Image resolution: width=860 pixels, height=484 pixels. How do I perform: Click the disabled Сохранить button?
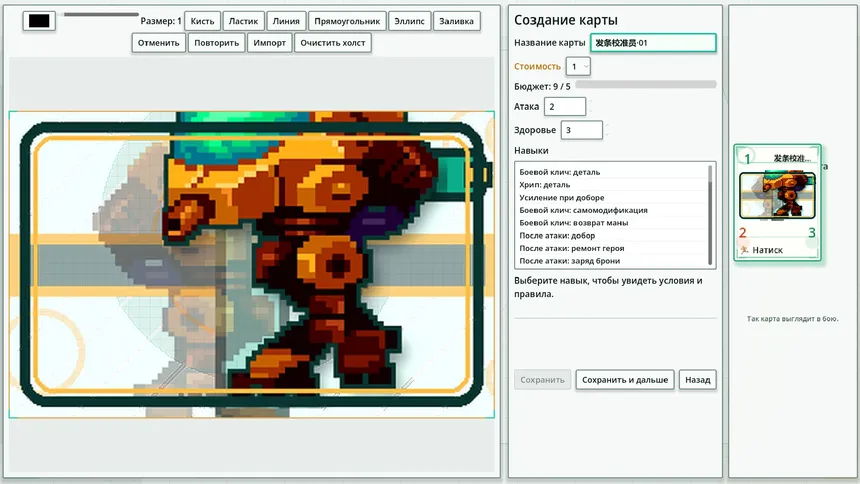coord(542,380)
